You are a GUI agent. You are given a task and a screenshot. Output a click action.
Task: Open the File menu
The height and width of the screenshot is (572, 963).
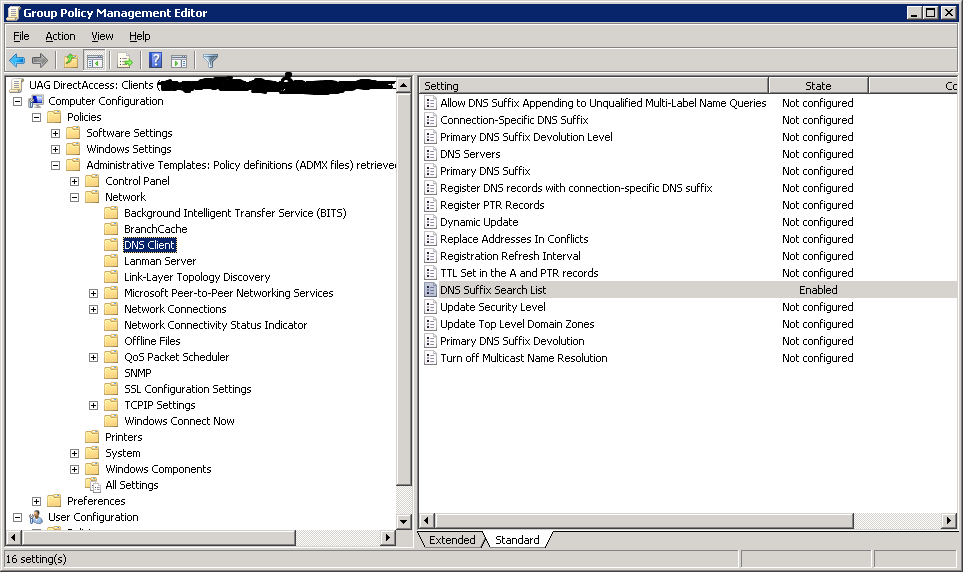pyautogui.click(x=21, y=36)
